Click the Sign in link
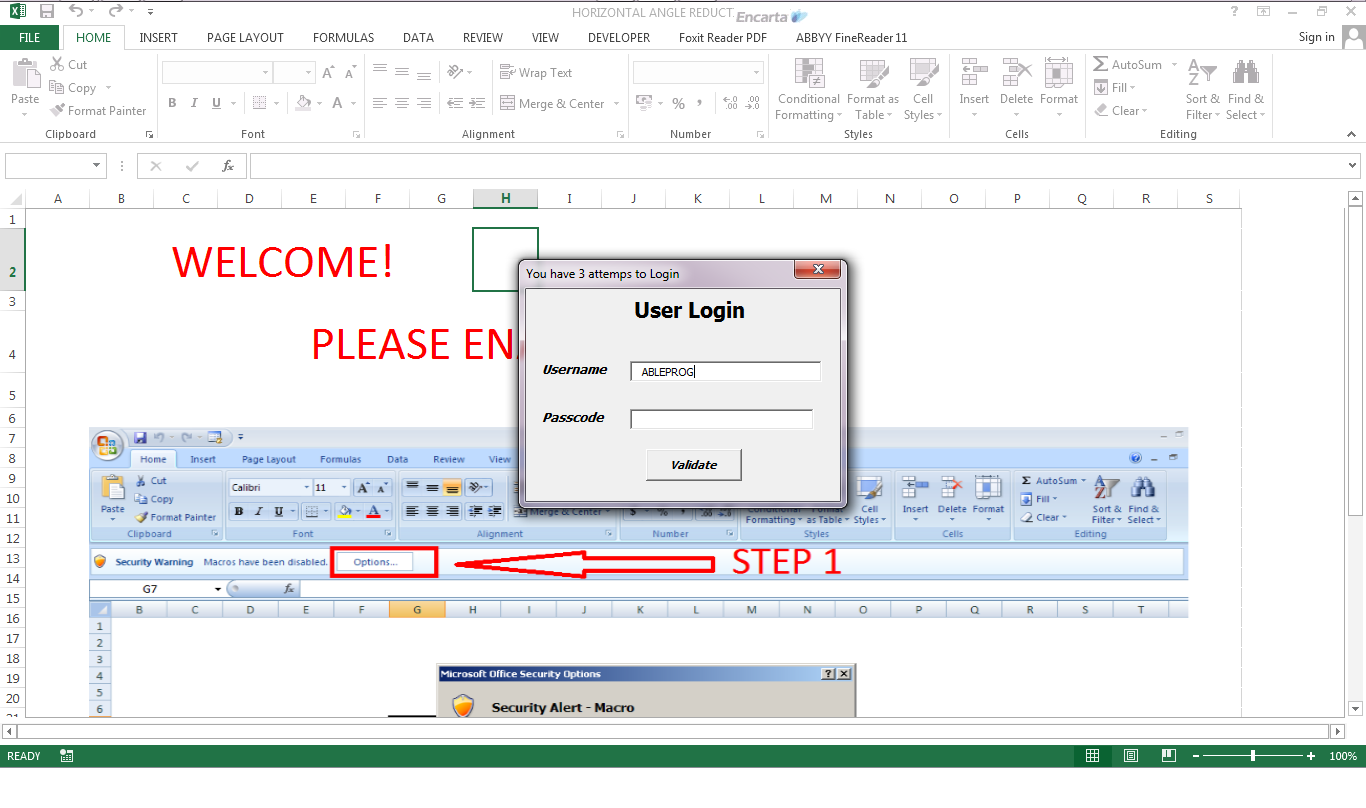The height and width of the screenshot is (808, 1366). click(1316, 37)
